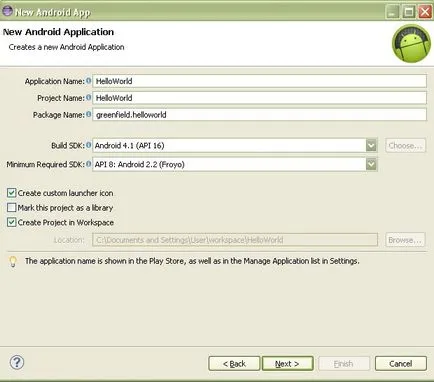Maximize the New Android App window

[409, 12]
